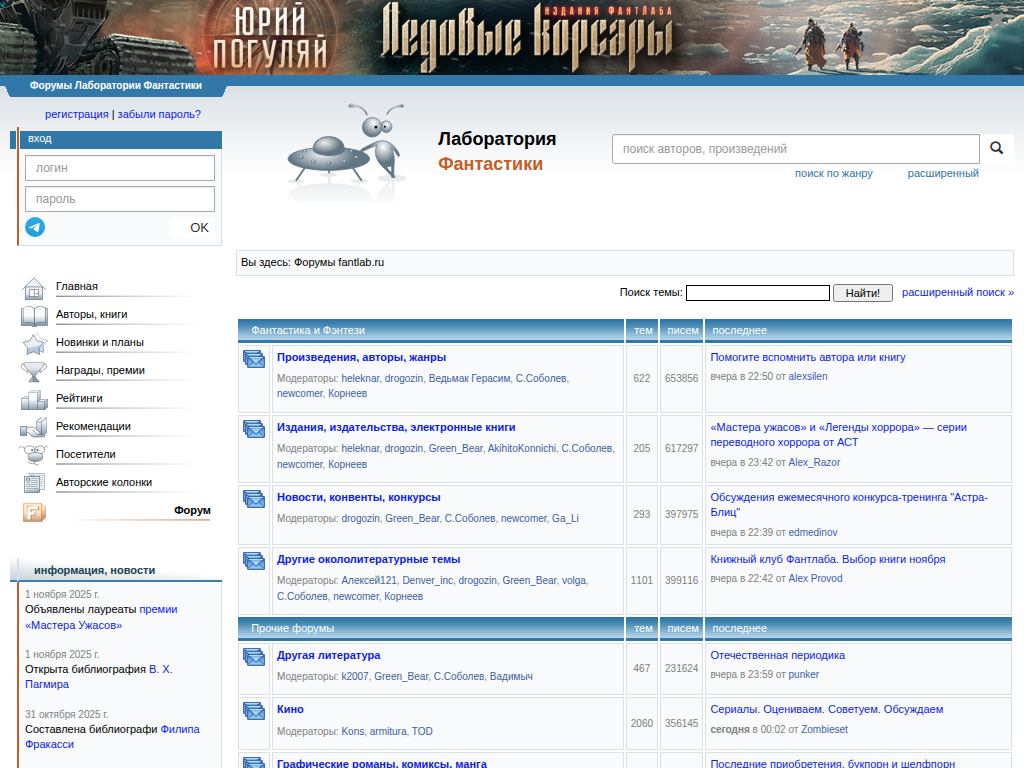Click the Поиск темы text box

tap(757, 293)
